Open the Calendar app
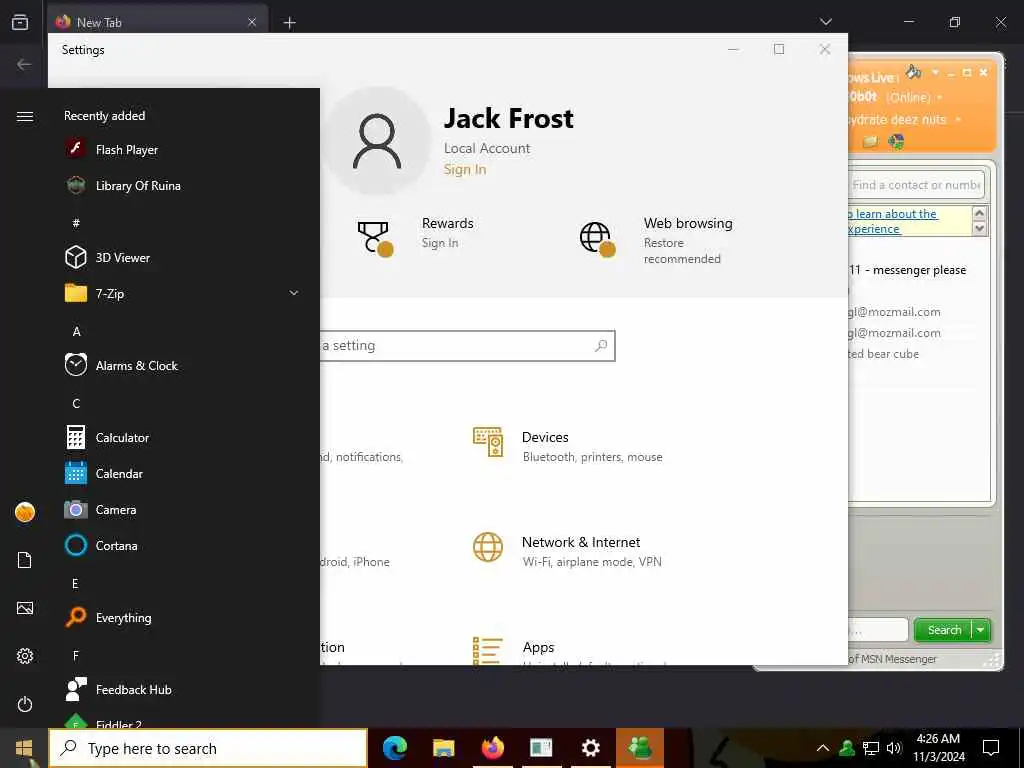Viewport: 1024px width, 768px height. (183, 473)
